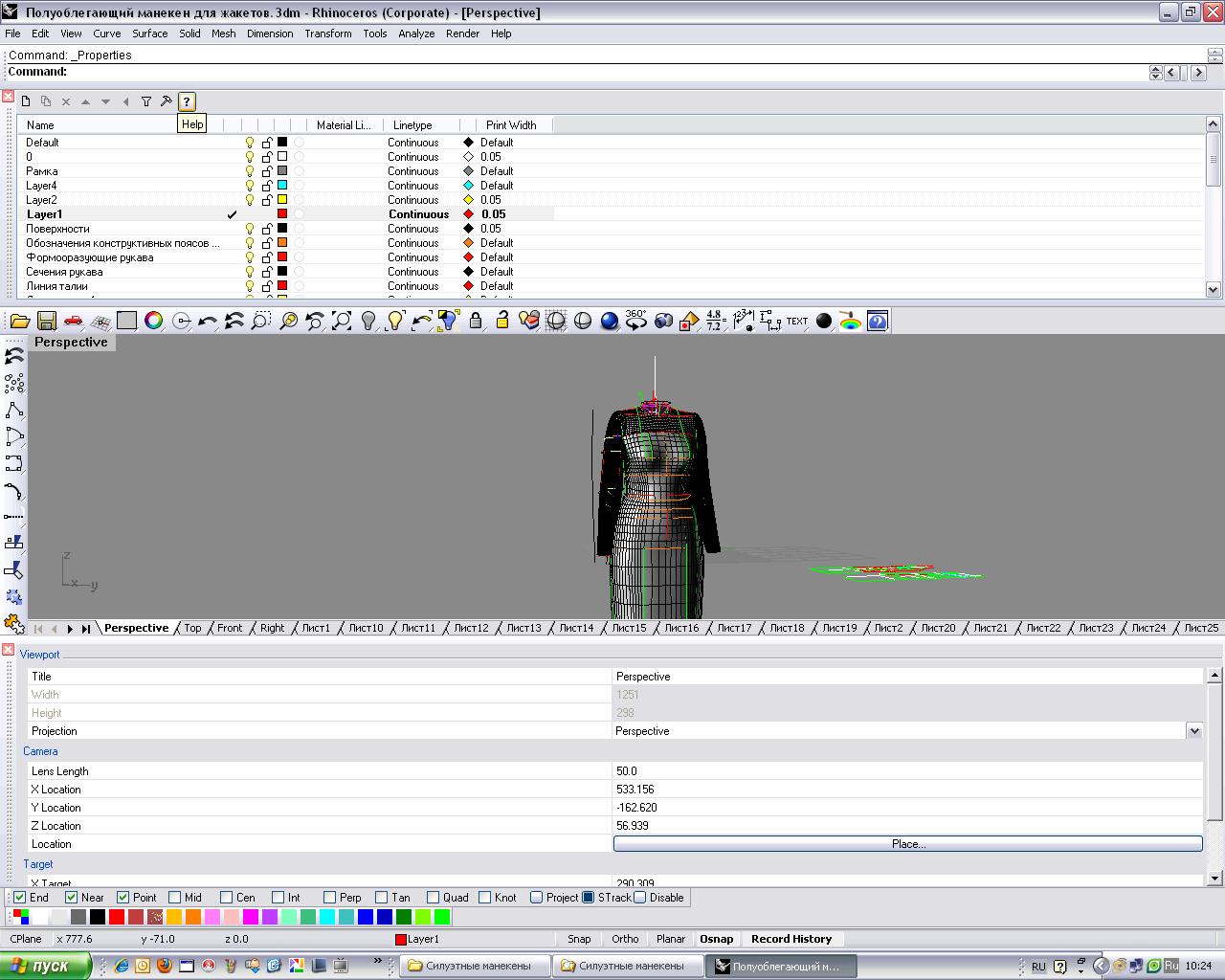Click the Open file folder icon

tap(19, 322)
